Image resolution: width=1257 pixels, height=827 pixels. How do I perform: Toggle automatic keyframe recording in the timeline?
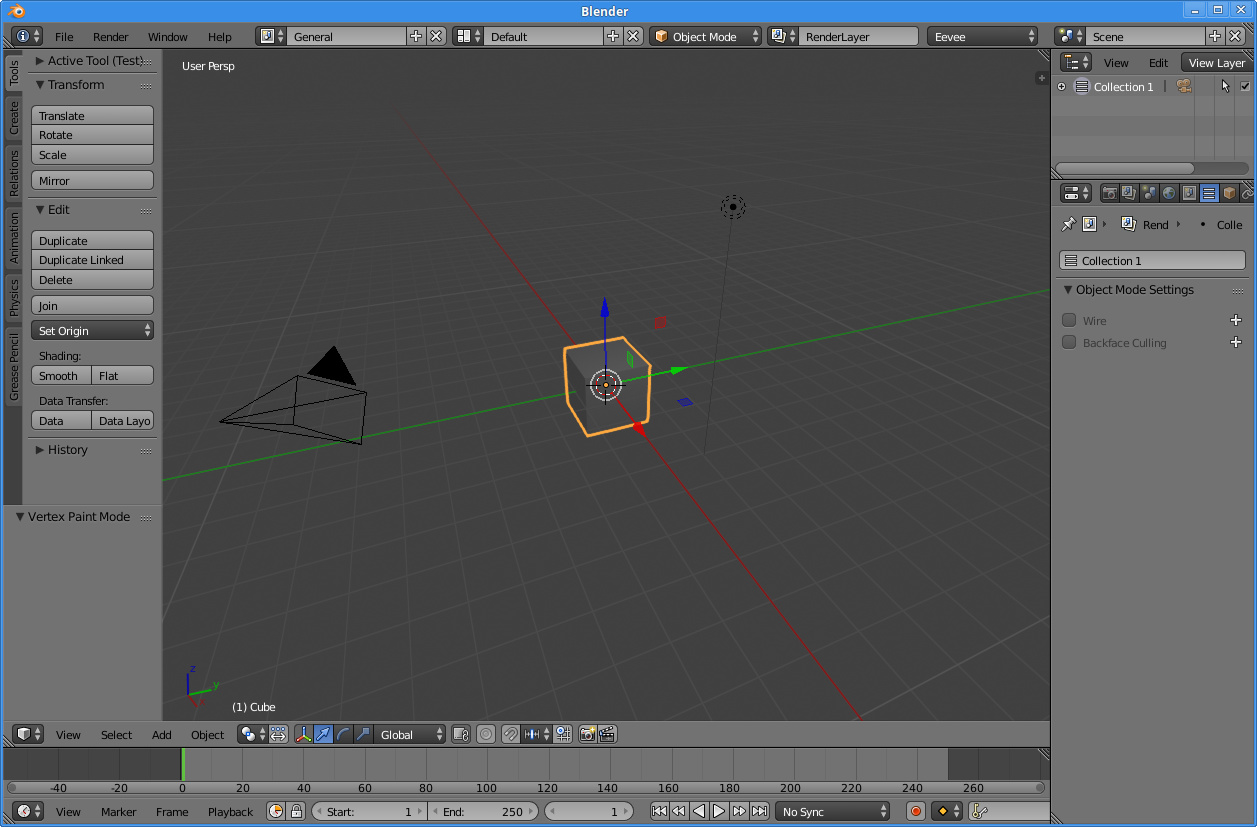915,811
